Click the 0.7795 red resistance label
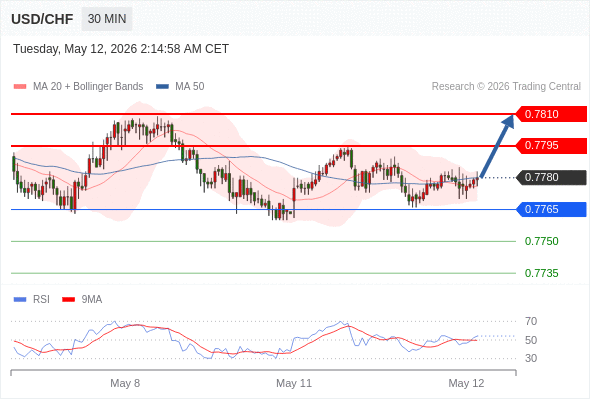This screenshot has width=590, height=400. click(x=551, y=146)
